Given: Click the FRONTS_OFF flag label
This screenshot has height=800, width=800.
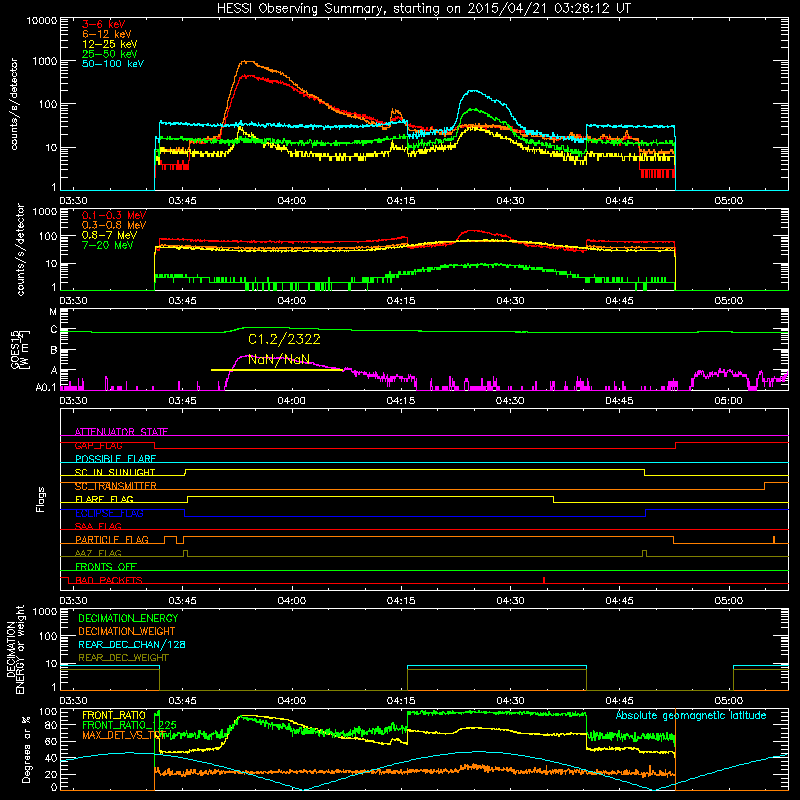Looking at the screenshot, I should (x=106, y=567).
